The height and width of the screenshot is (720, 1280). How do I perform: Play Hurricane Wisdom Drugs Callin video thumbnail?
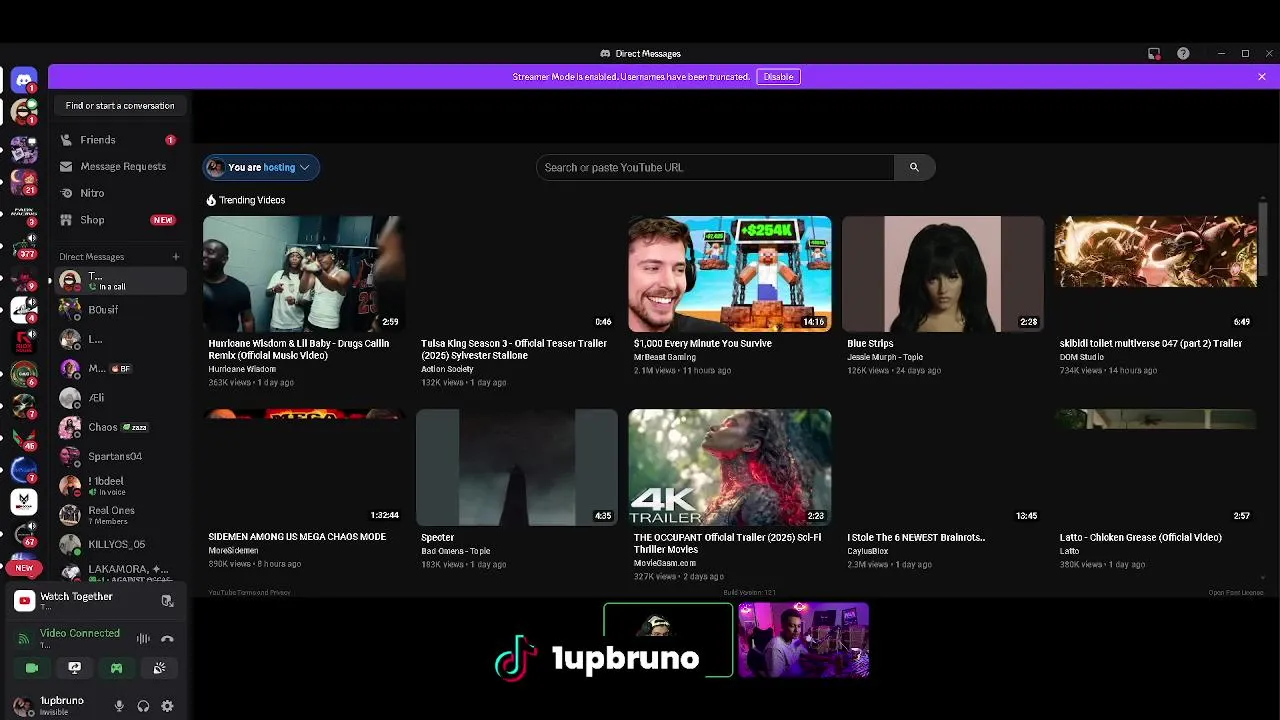304,274
